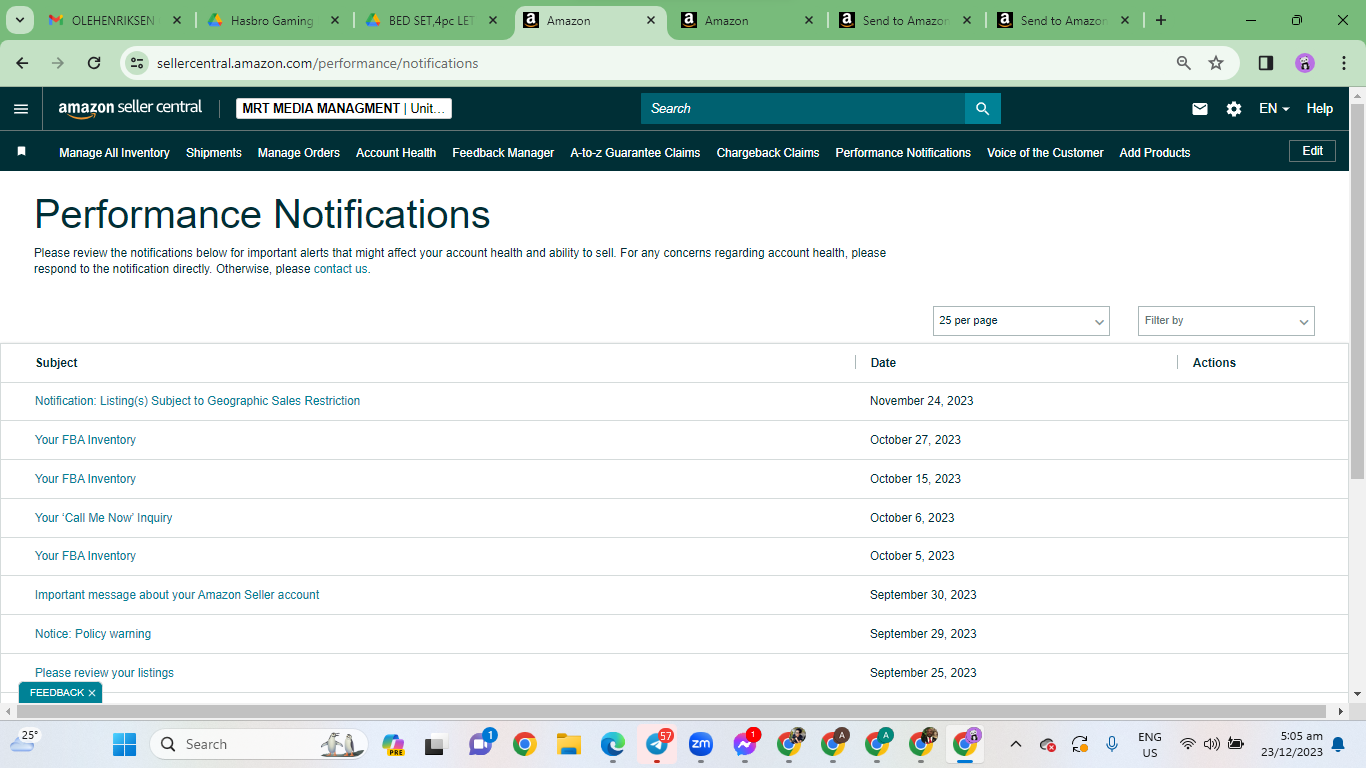The width and height of the screenshot is (1366, 768).
Task: Click the Windows taskbar Search box
Action: pos(258,744)
